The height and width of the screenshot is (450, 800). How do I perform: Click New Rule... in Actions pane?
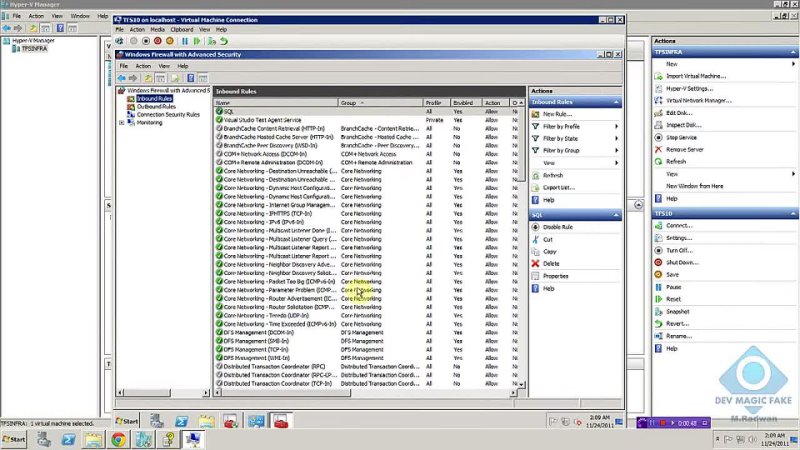(558, 114)
